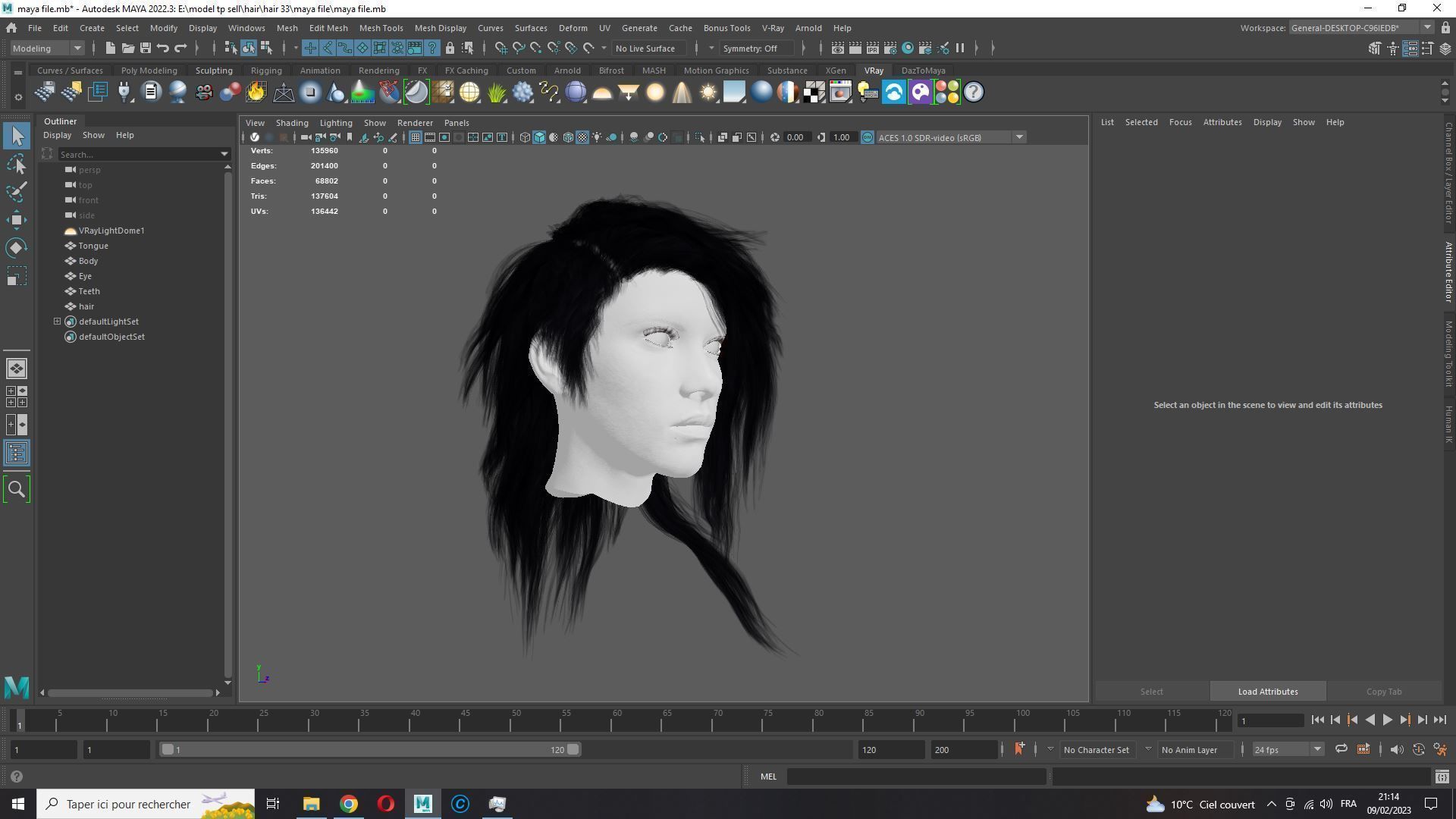The width and height of the screenshot is (1456, 819).
Task: Click the V-Ray help question mark icon
Action: click(973, 93)
